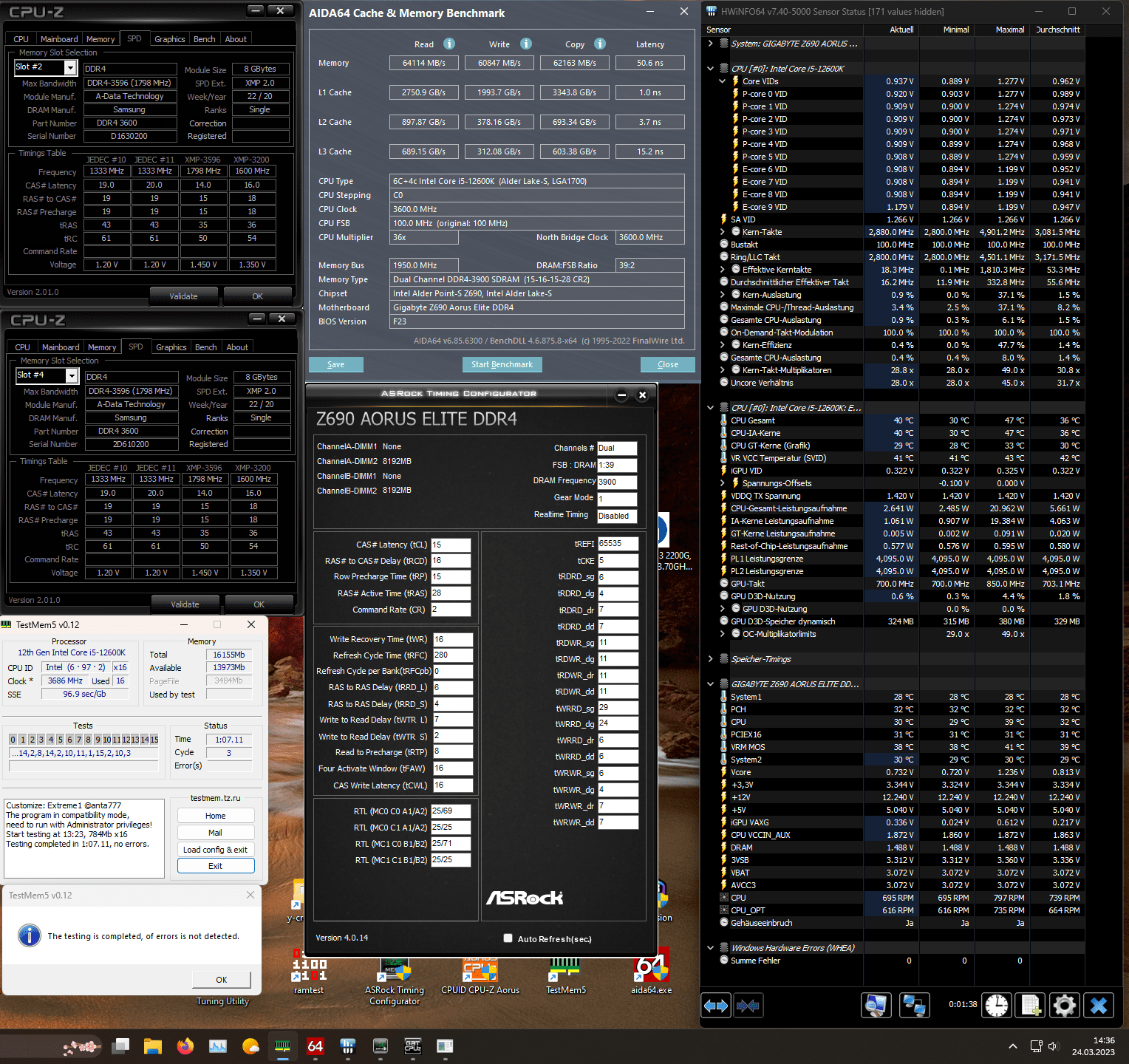Open HWiNFO remote network computers icon

pos(914,1006)
